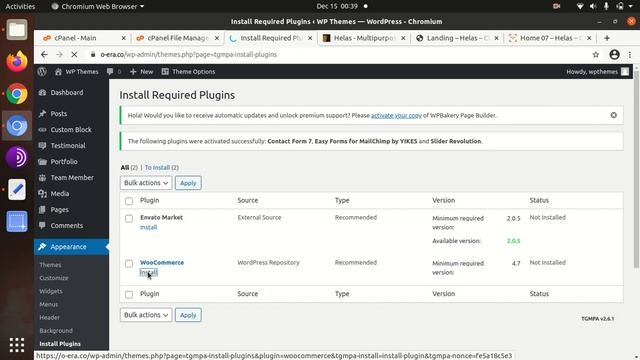Expand the Chromium Web Browser app menu
The width and height of the screenshot is (640, 360).
98,6
